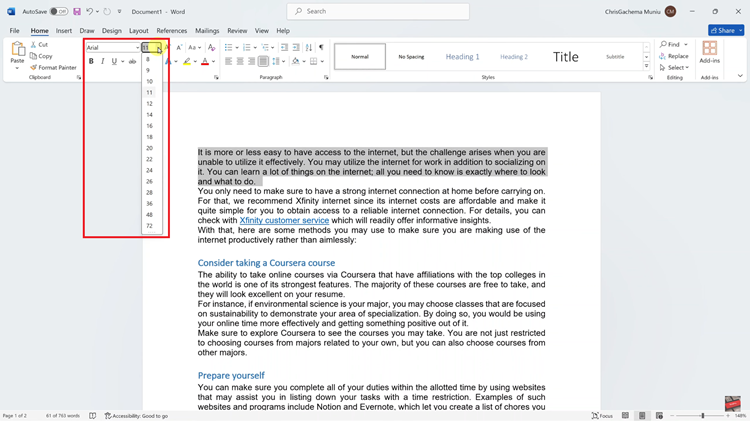Image resolution: width=750 pixels, height=421 pixels.
Task: Switch to the Review tab
Action: (x=237, y=31)
